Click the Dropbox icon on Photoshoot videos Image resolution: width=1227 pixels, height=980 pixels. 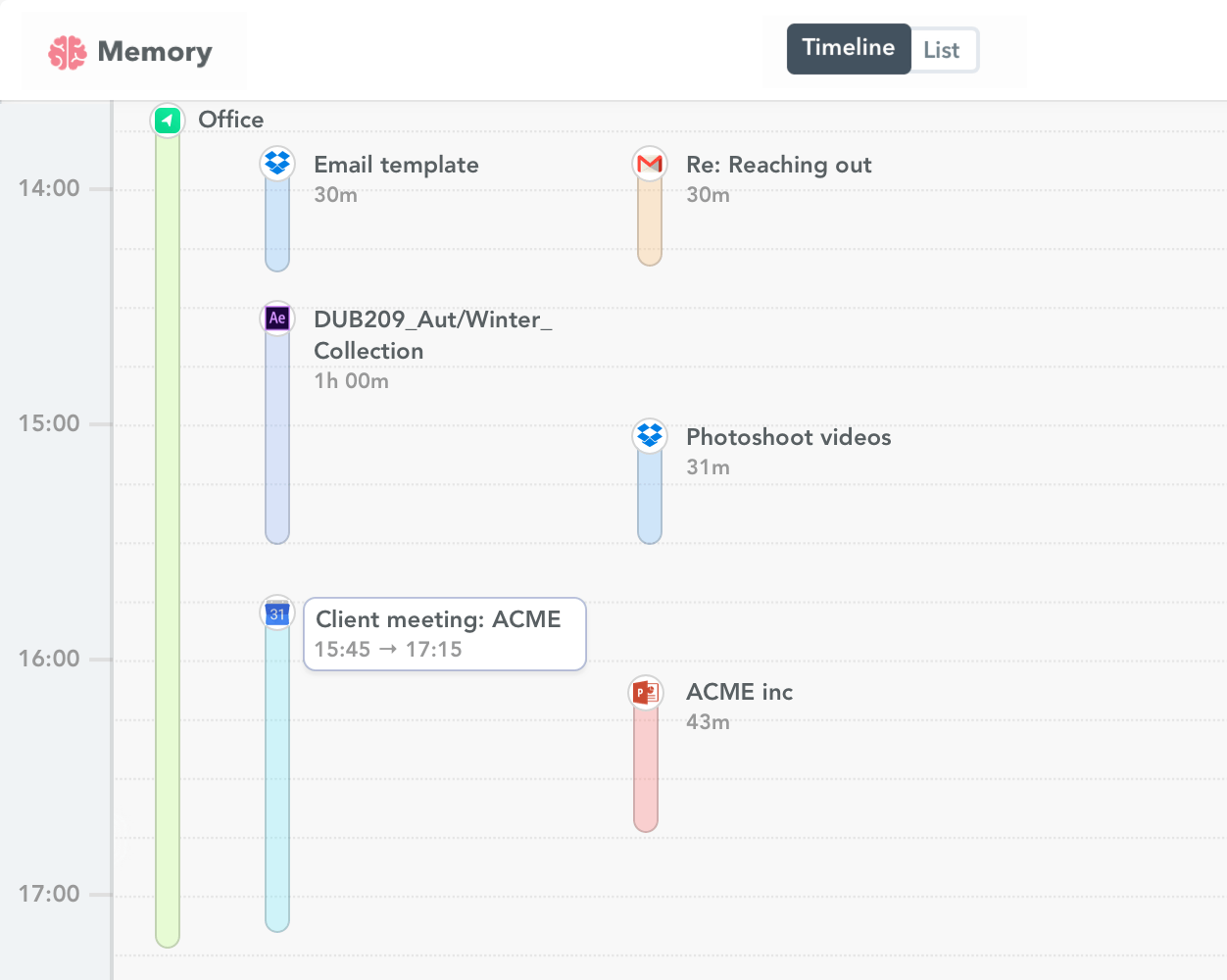pyautogui.click(x=649, y=435)
